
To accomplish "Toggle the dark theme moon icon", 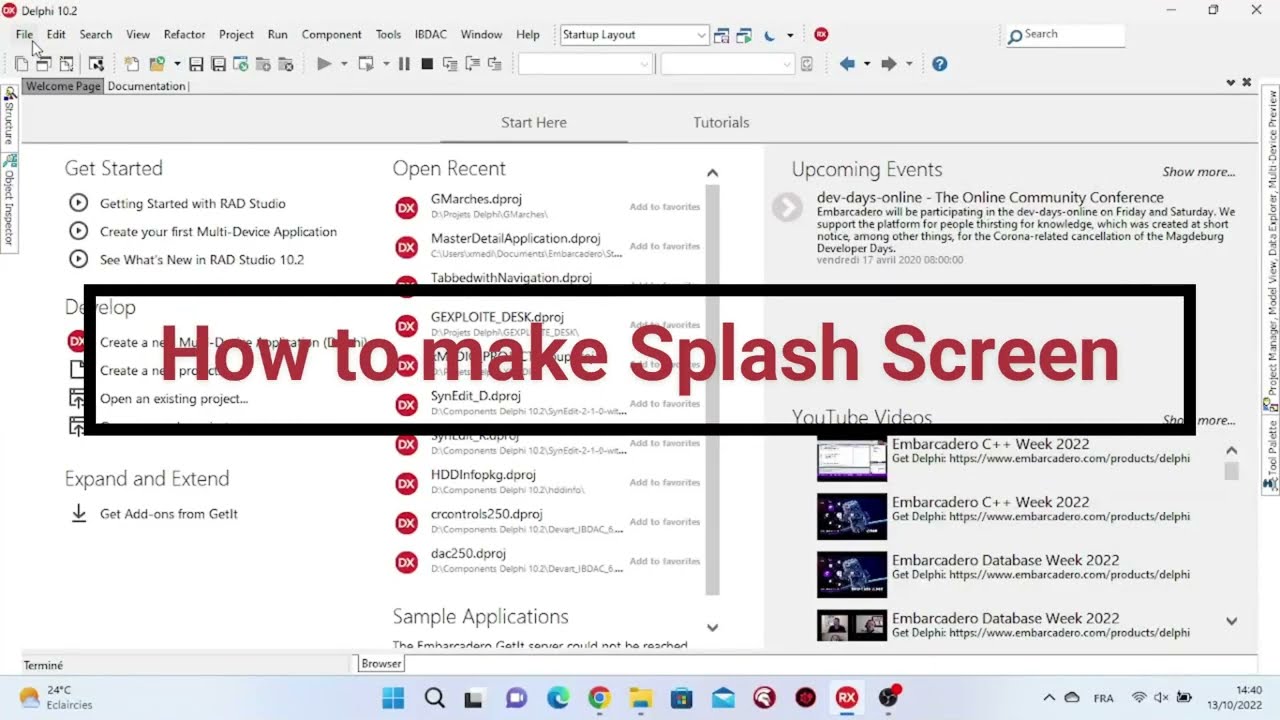I will [x=769, y=35].
